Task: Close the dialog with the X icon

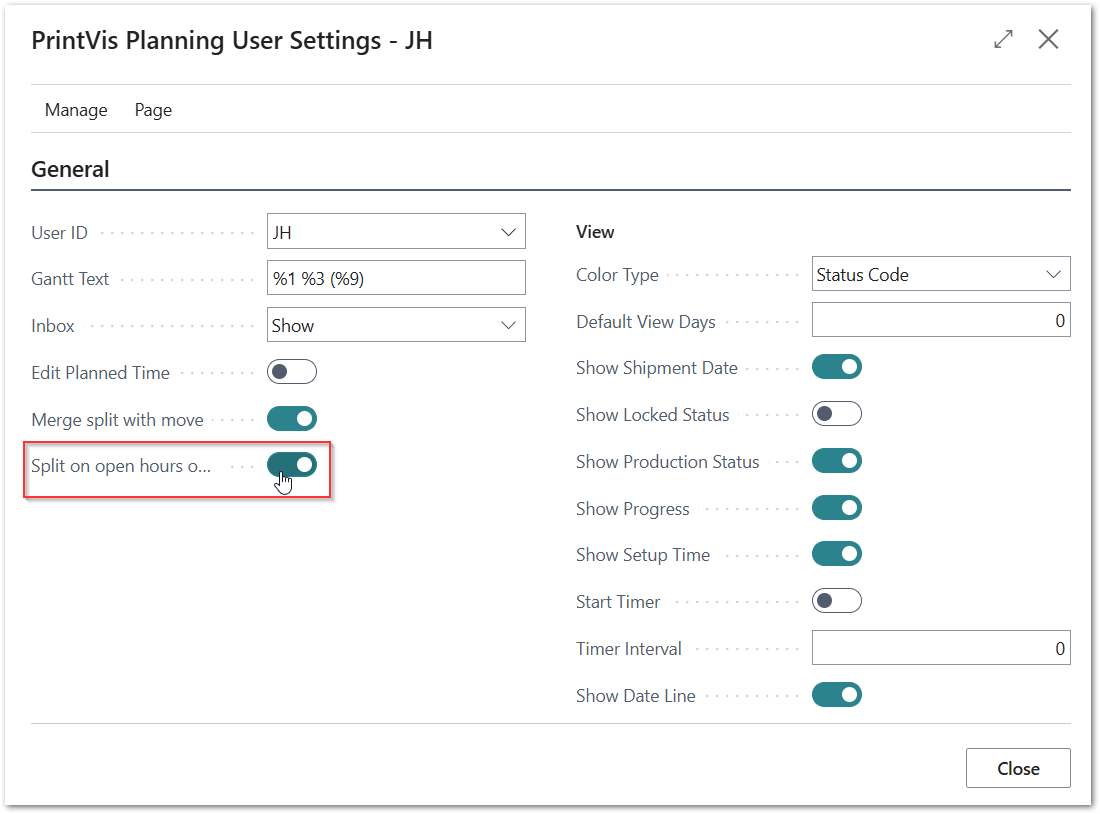Action: coord(1048,39)
